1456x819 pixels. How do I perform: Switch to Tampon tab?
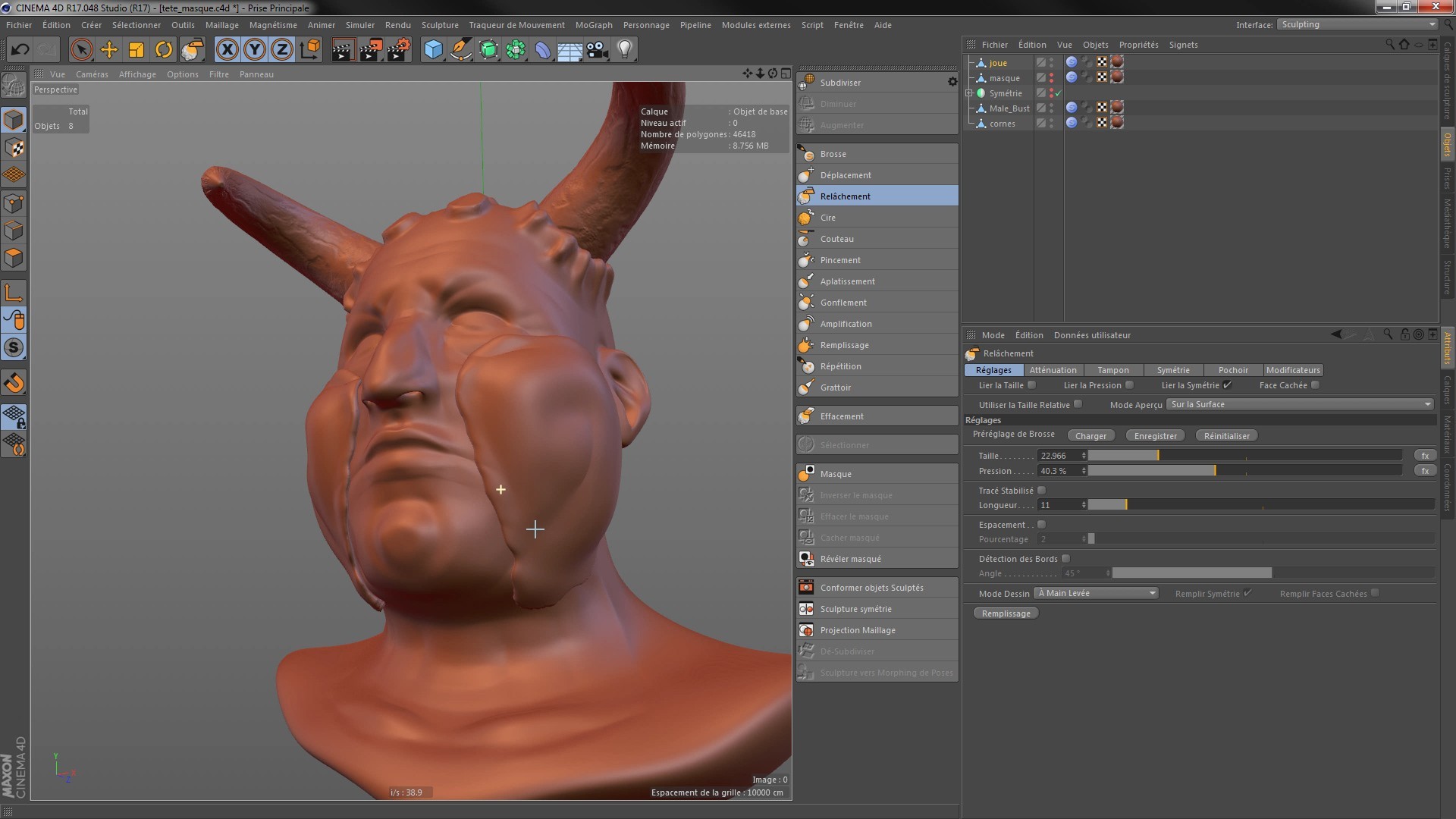pyautogui.click(x=1113, y=370)
